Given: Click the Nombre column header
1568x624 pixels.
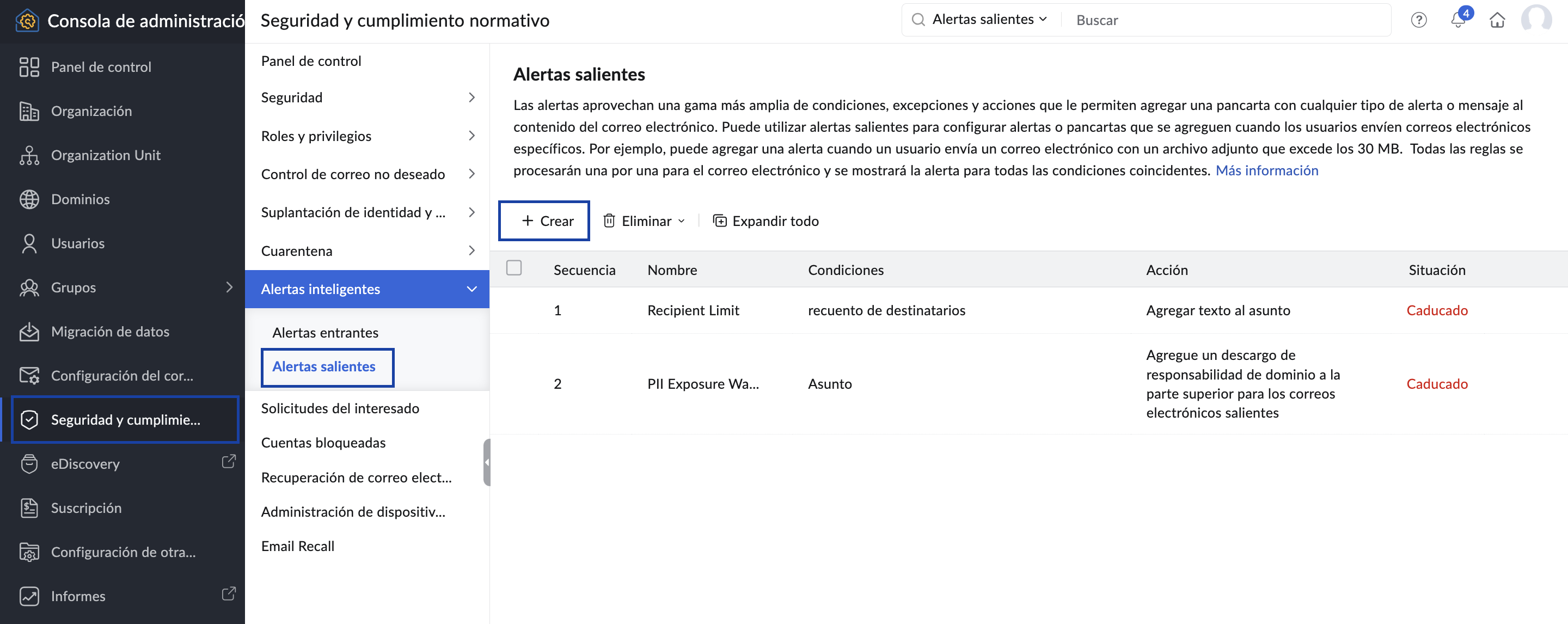Looking at the screenshot, I should (x=672, y=270).
